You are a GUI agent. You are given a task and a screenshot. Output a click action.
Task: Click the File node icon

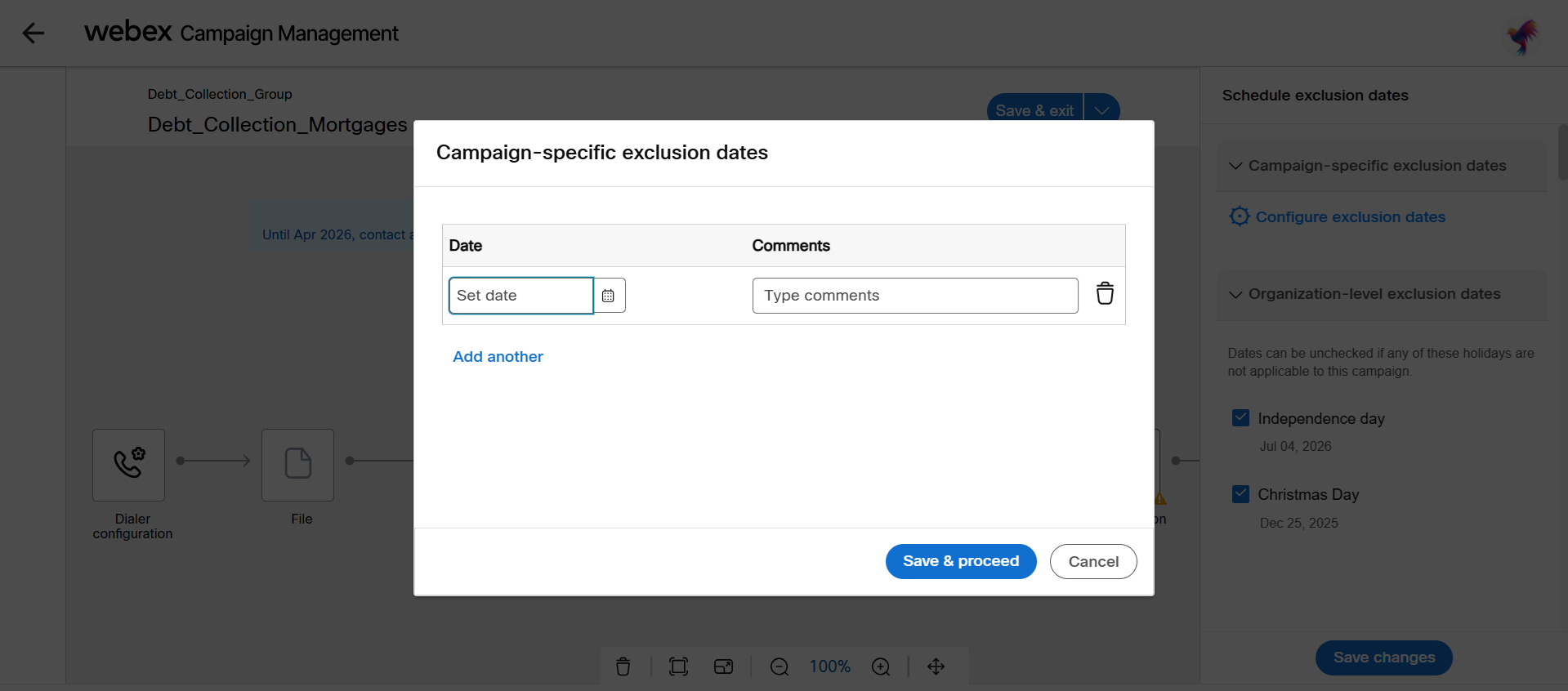point(298,465)
